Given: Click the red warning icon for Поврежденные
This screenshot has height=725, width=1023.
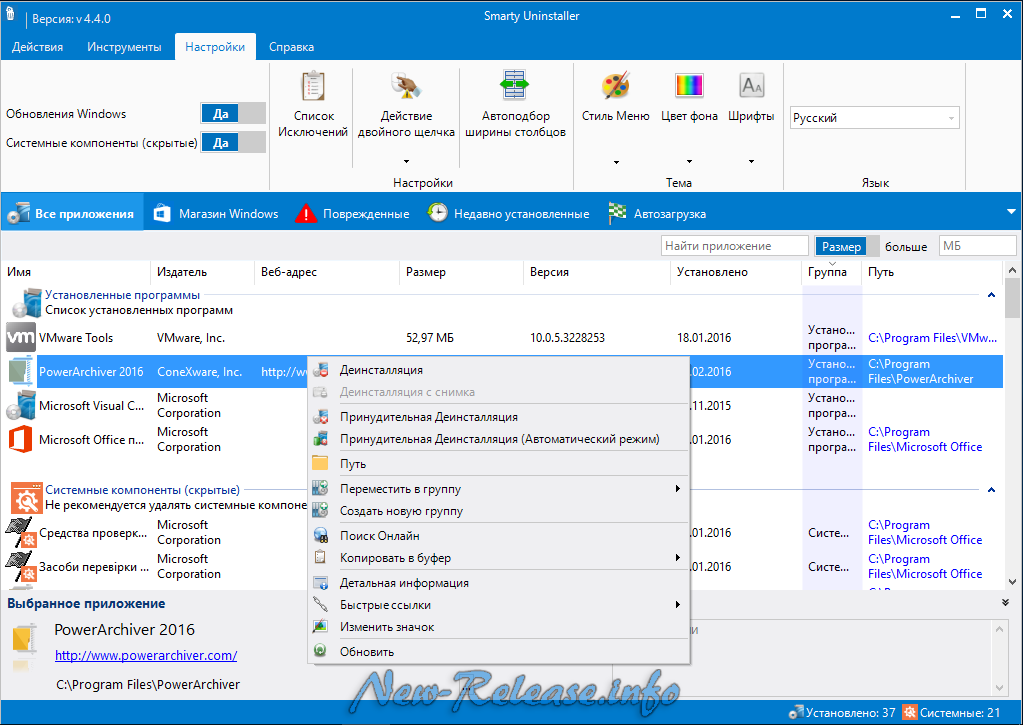Looking at the screenshot, I should pos(306,213).
